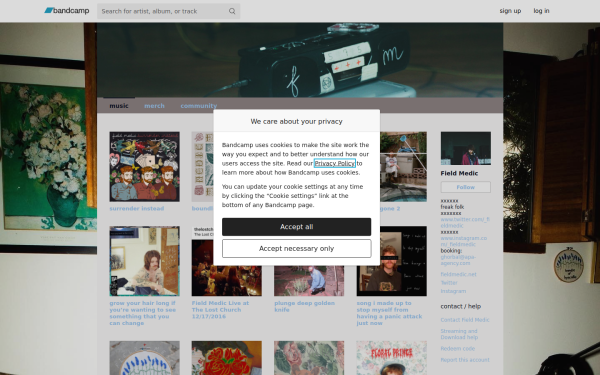Click the booking email address link
Image resolution: width=600 pixels, height=375 pixels.
[x=458, y=260]
